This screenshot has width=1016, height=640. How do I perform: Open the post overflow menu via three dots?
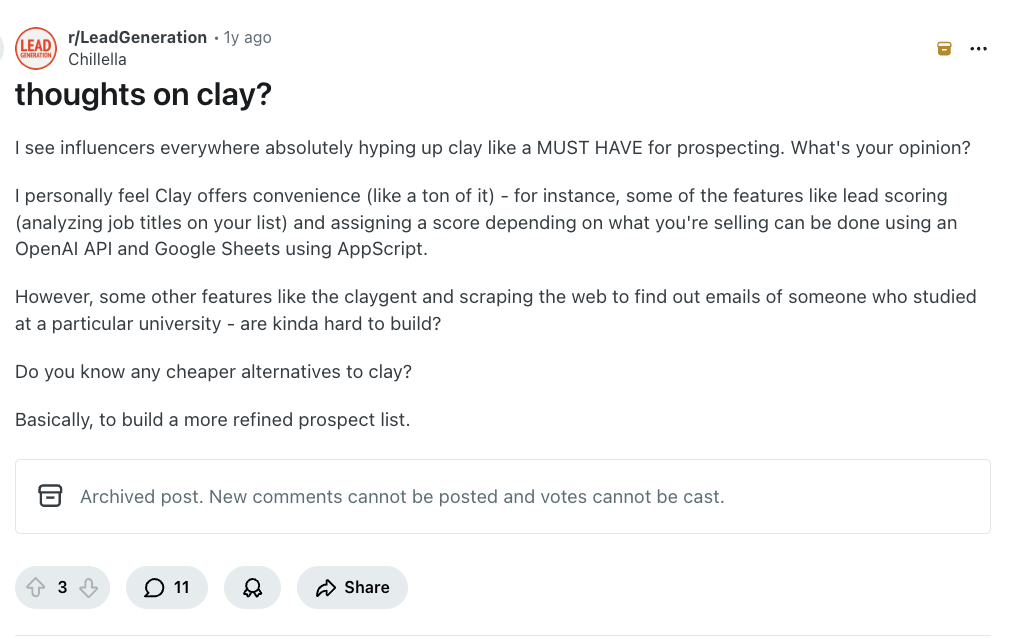979,47
